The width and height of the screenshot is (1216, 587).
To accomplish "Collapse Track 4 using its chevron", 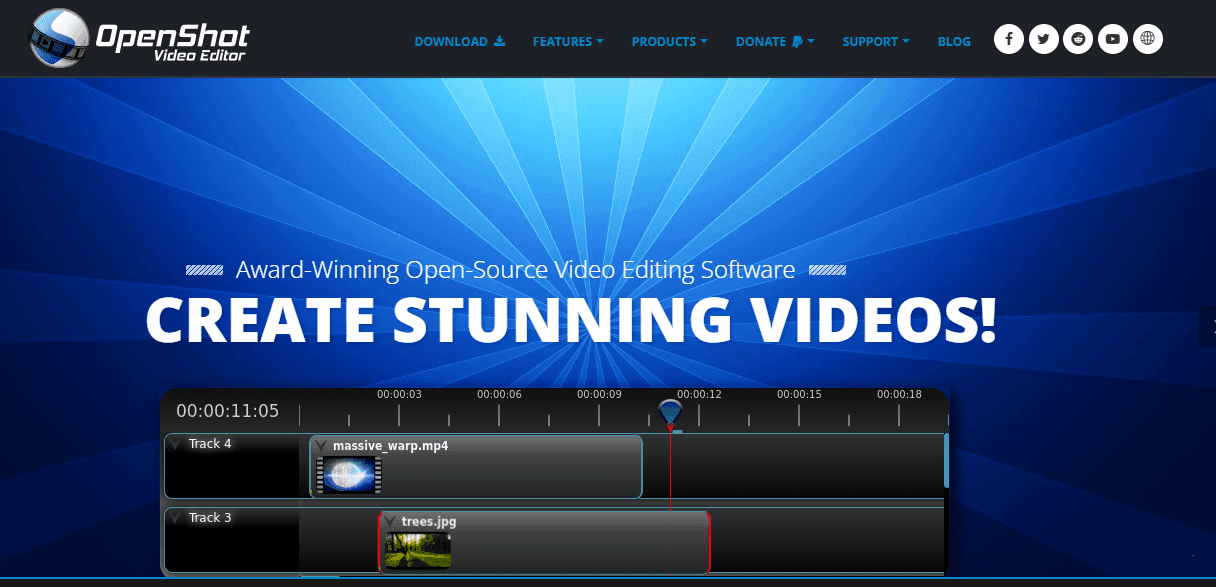I will pos(177,442).
